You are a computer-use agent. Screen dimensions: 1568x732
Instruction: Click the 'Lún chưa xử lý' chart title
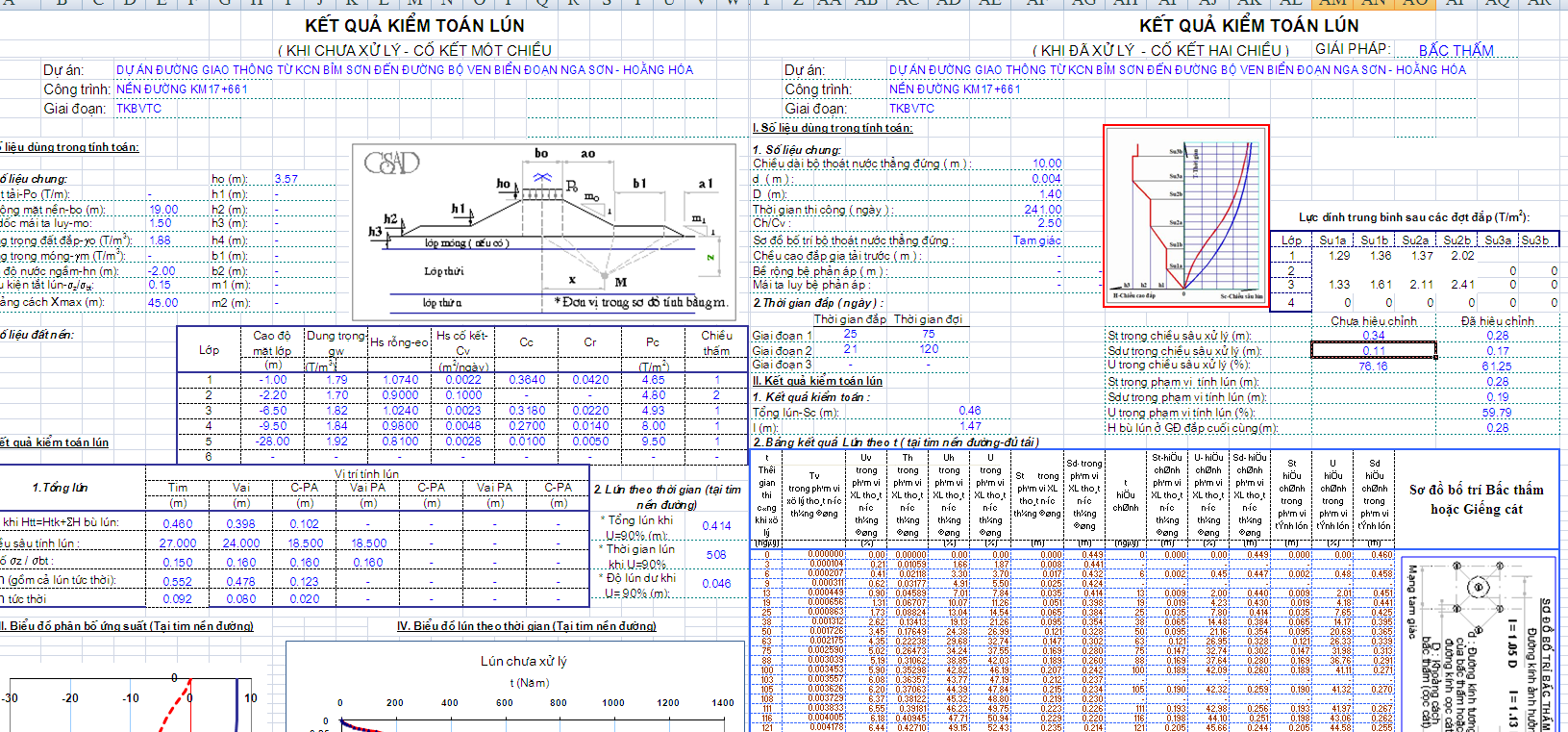523,661
